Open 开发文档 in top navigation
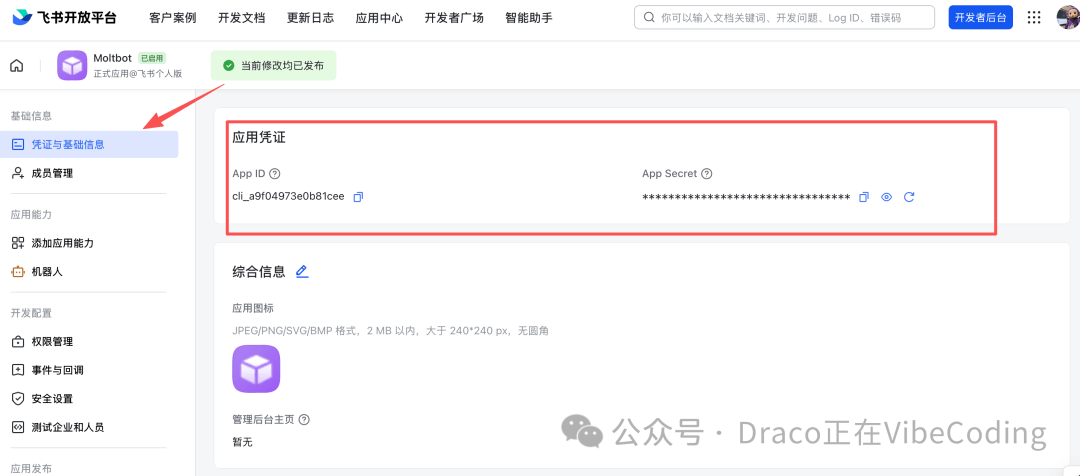The image size is (1080, 476). pos(241,18)
